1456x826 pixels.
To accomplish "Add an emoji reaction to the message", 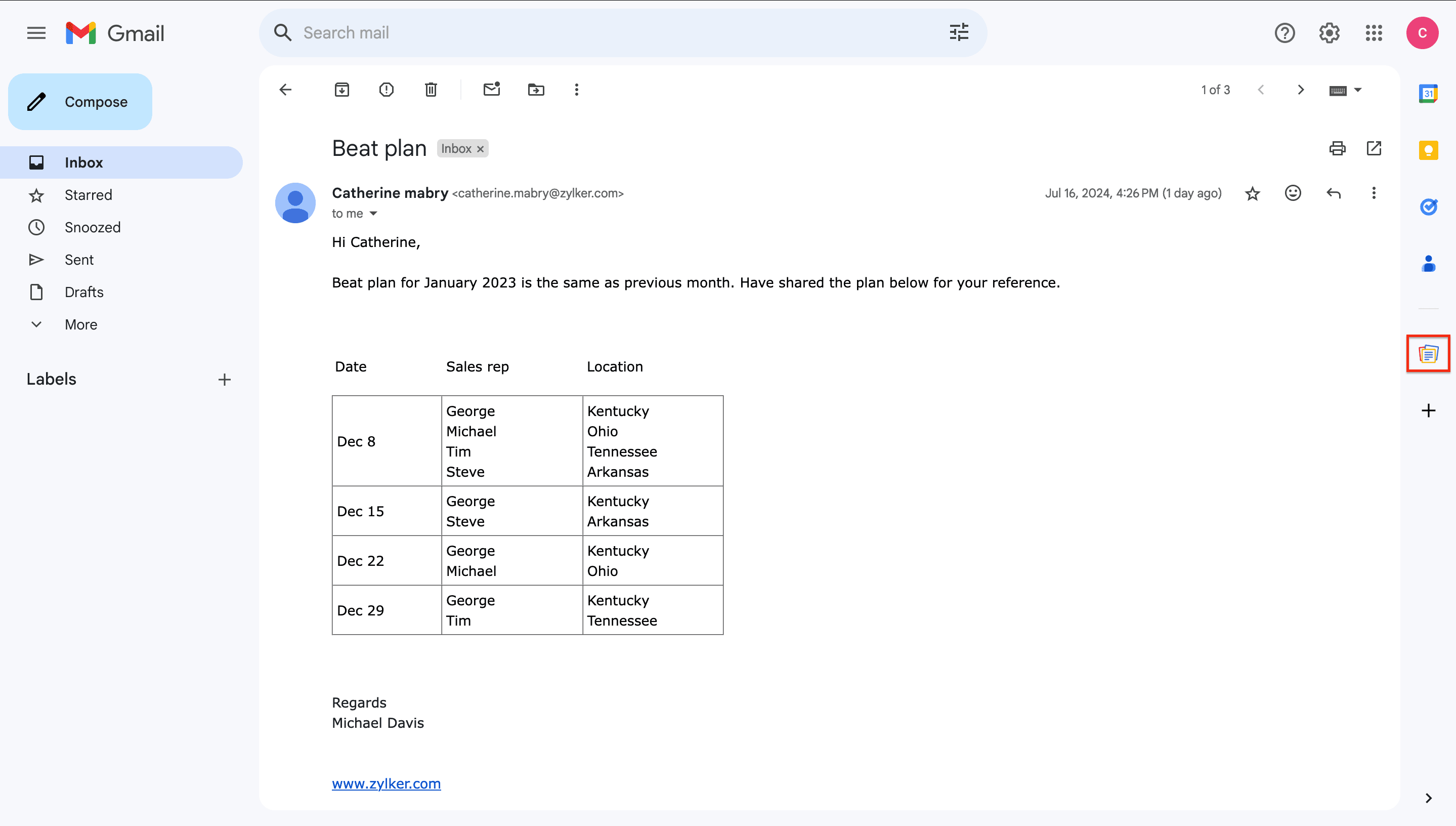I will pos(1293,193).
